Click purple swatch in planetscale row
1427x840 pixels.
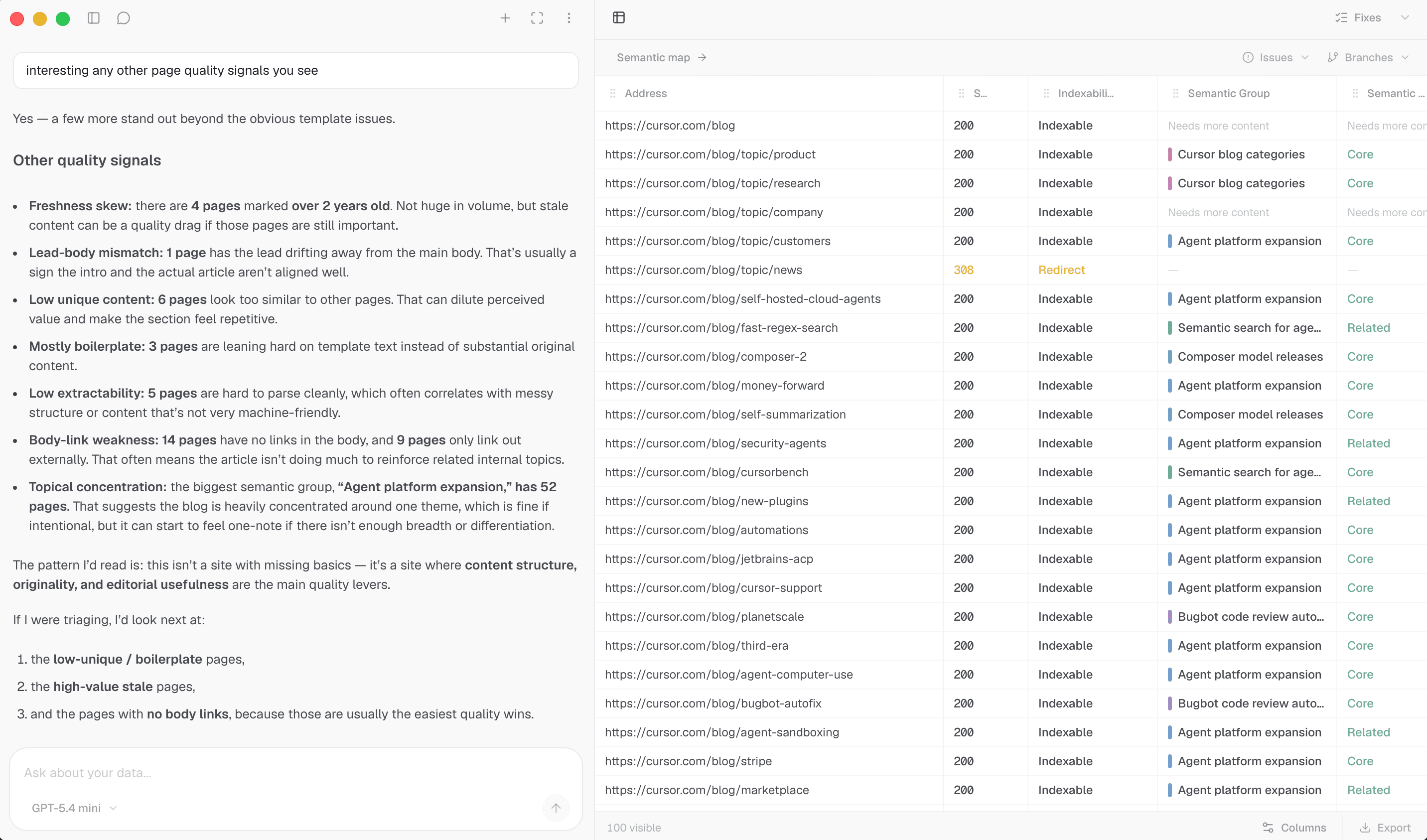[x=1169, y=617]
